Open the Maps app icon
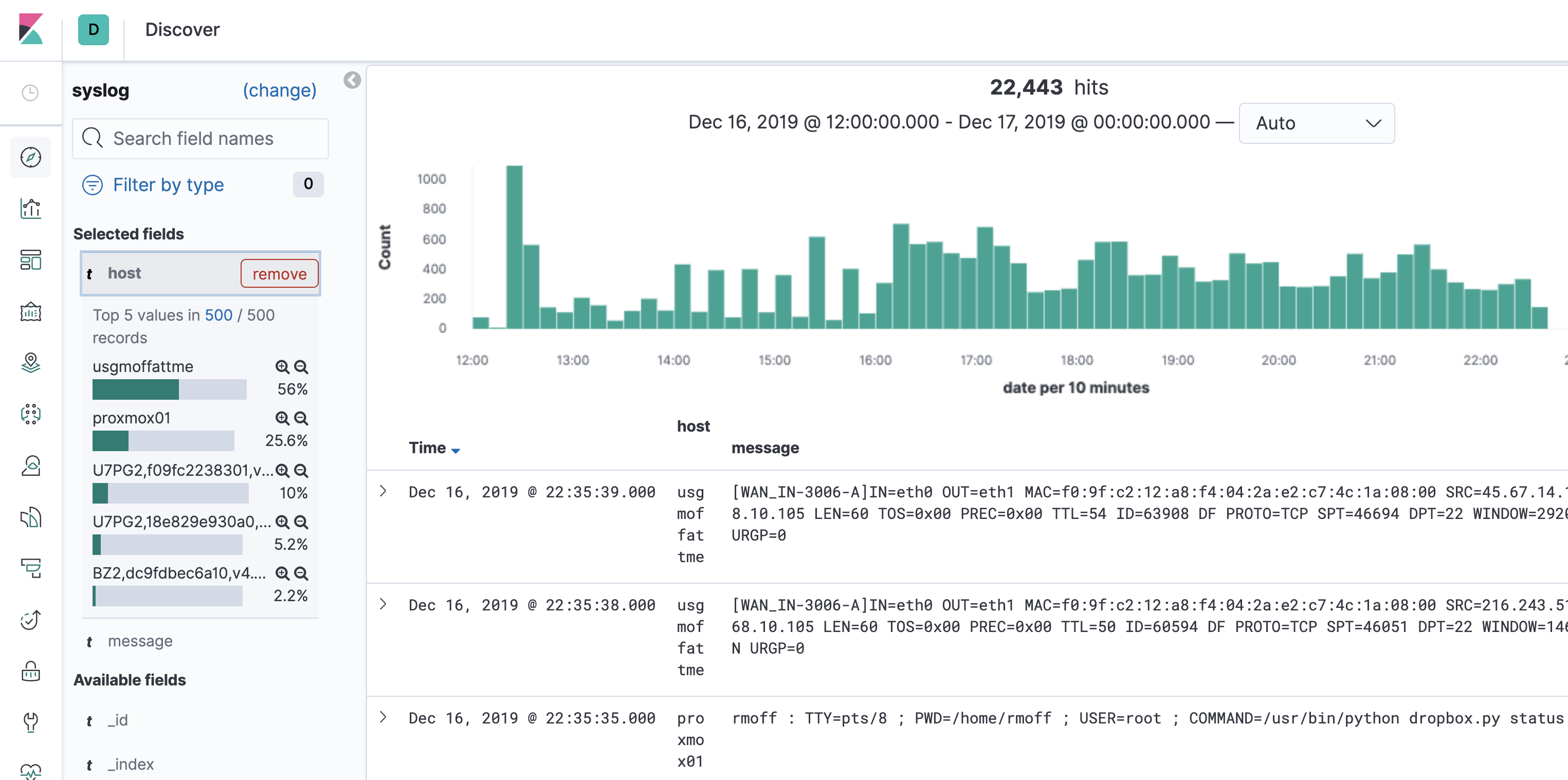1568x780 pixels. point(30,363)
